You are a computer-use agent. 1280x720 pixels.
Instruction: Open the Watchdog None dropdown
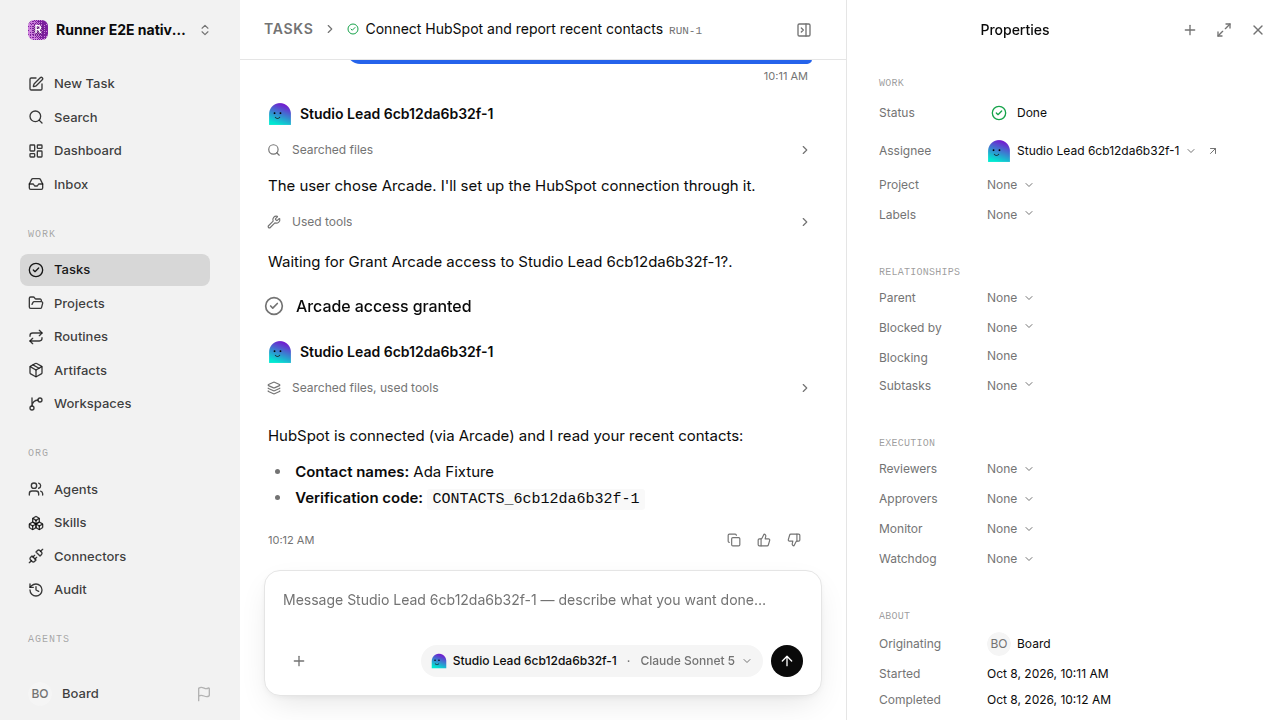(1010, 559)
